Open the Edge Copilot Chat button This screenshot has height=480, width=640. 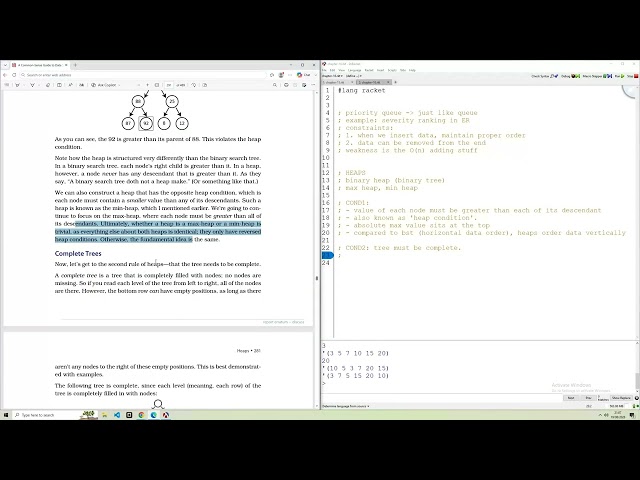pos(304,75)
